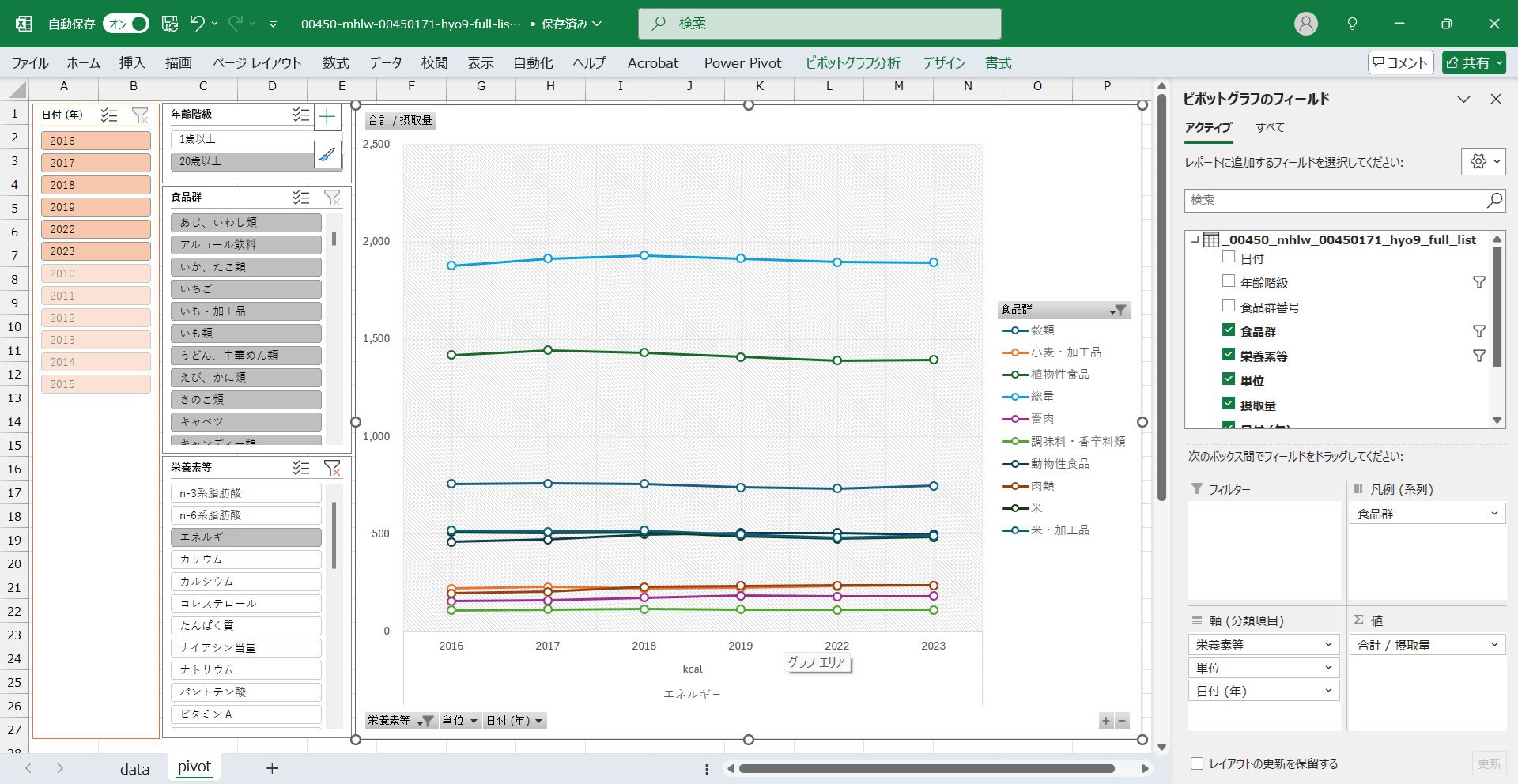Open the Chart Styles paintbrush icon
Image resolution: width=1518 pixels, height=784 pixels.
327,154
